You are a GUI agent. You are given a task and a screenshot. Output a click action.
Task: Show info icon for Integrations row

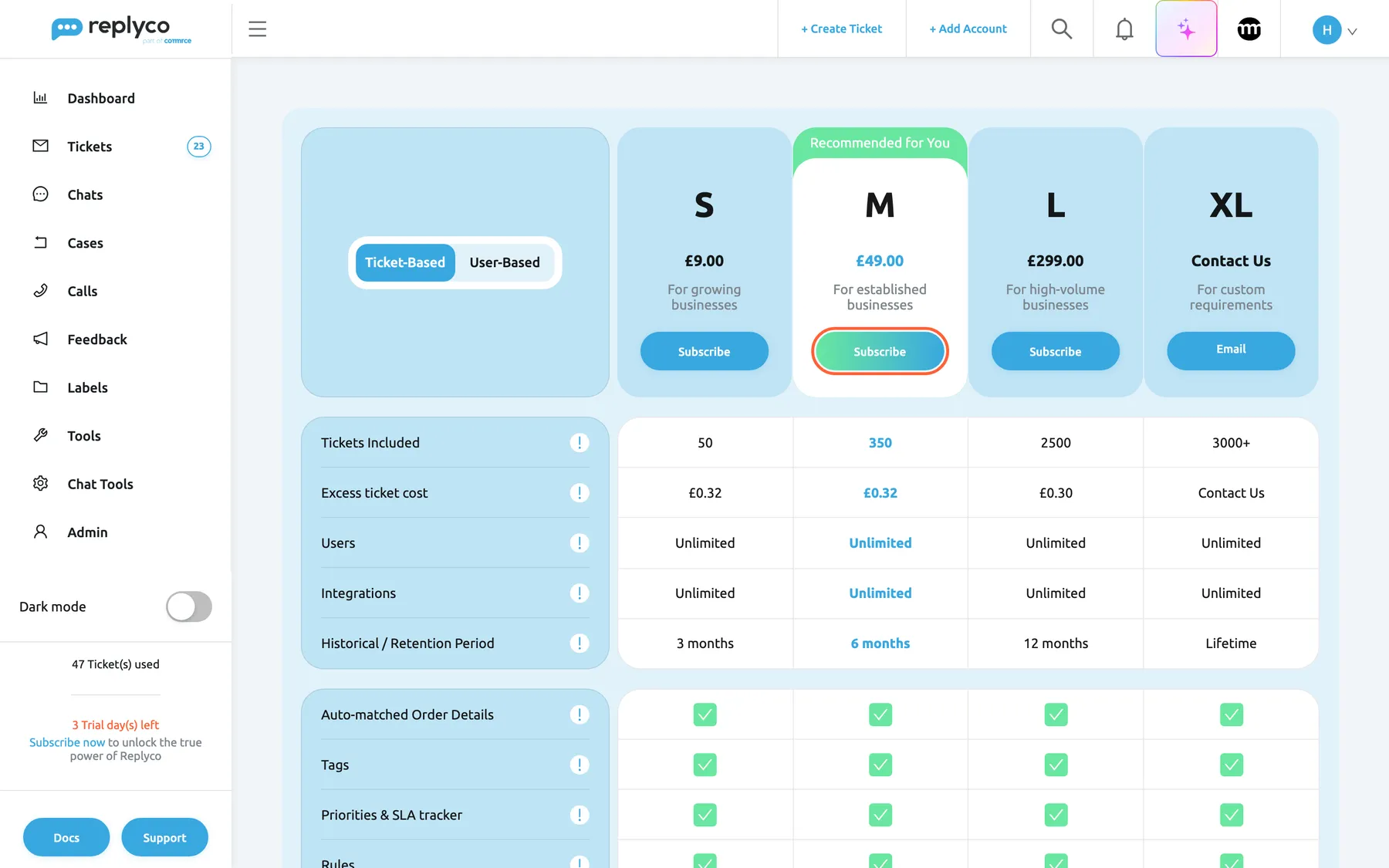tap(580, 593)
